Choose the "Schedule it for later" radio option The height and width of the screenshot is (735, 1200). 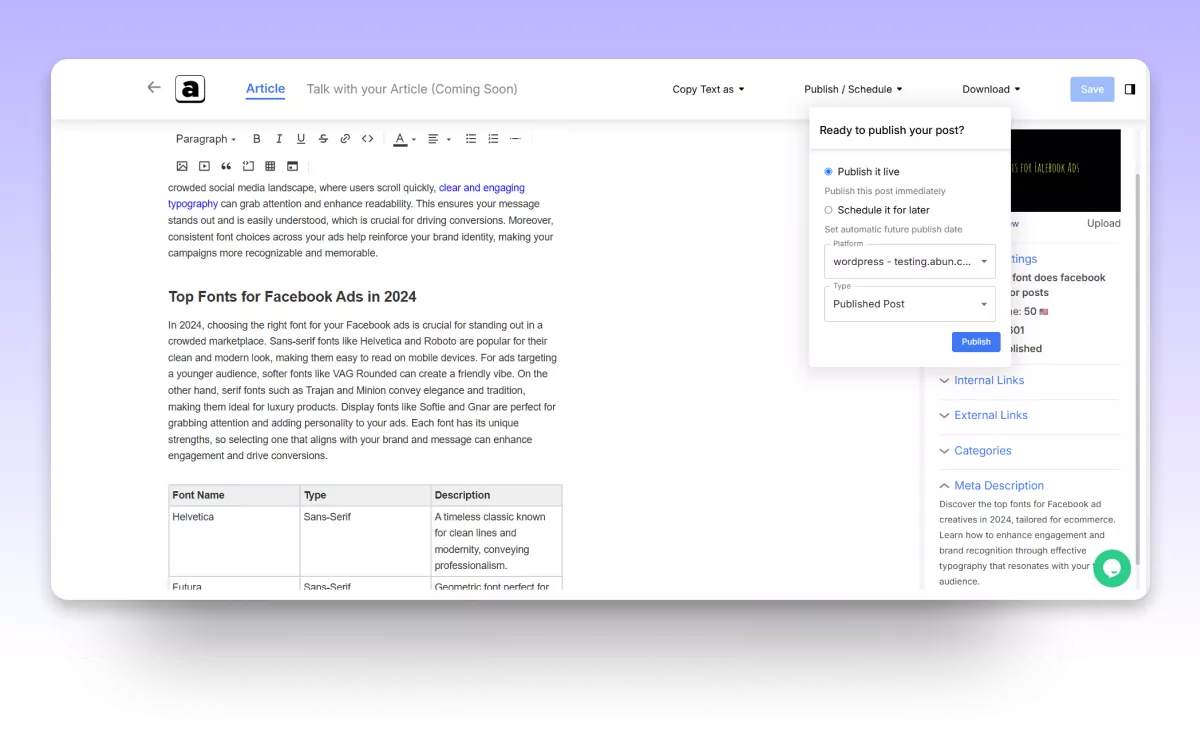click(828, 210)
